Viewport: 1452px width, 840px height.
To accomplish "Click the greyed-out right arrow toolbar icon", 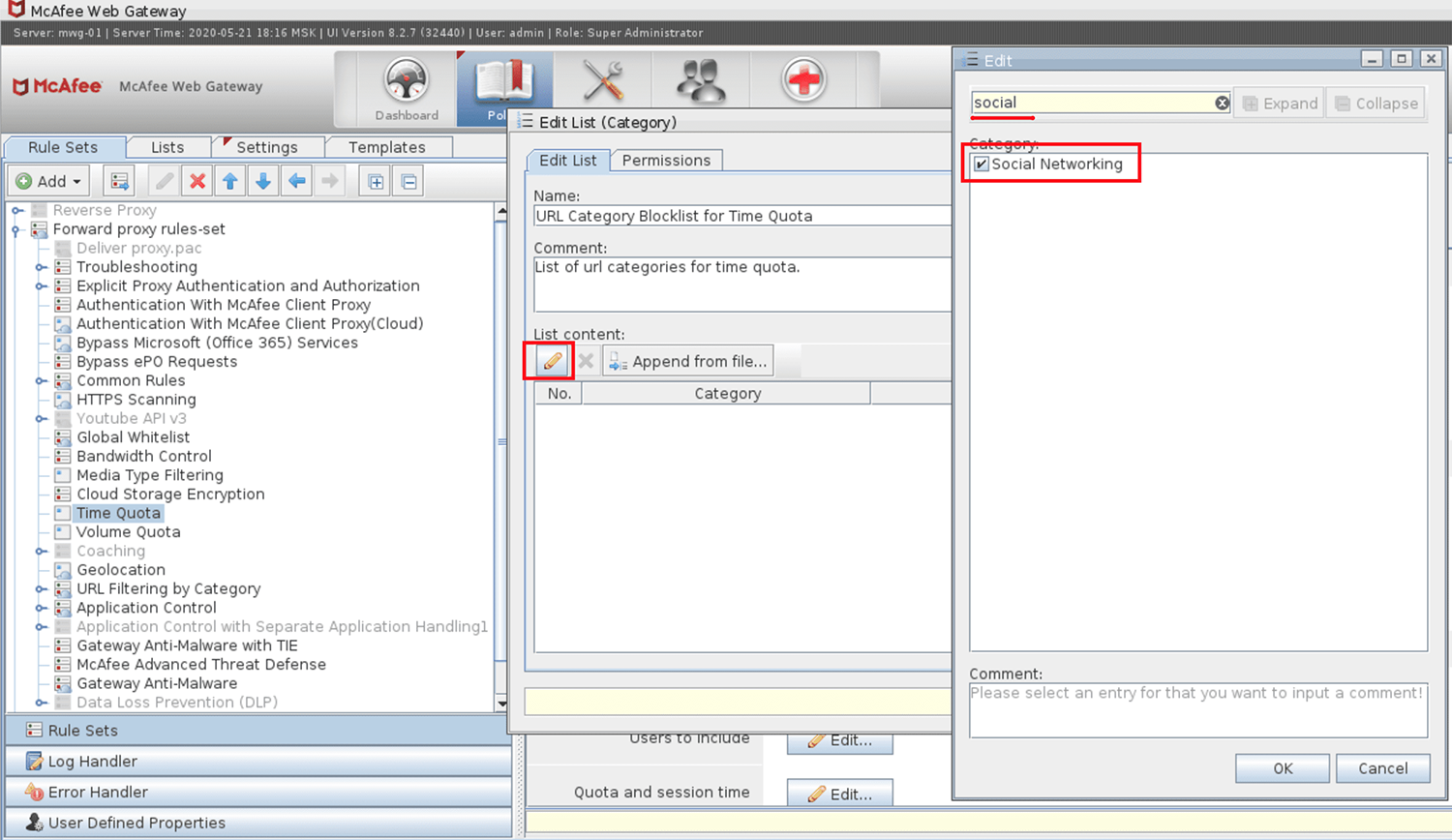I will click(330, 181).
